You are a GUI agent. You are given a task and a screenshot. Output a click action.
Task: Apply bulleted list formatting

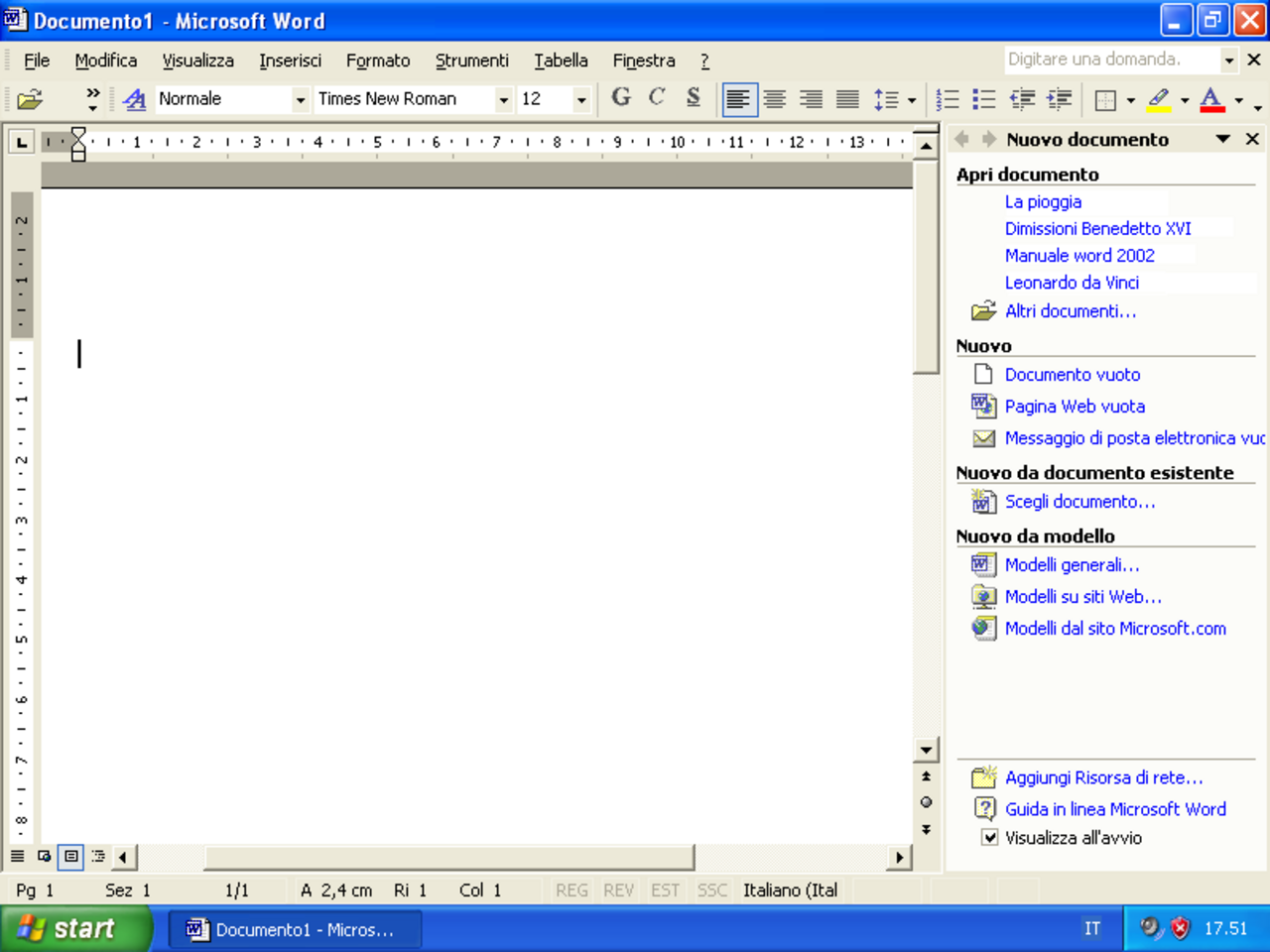[984, 99]
